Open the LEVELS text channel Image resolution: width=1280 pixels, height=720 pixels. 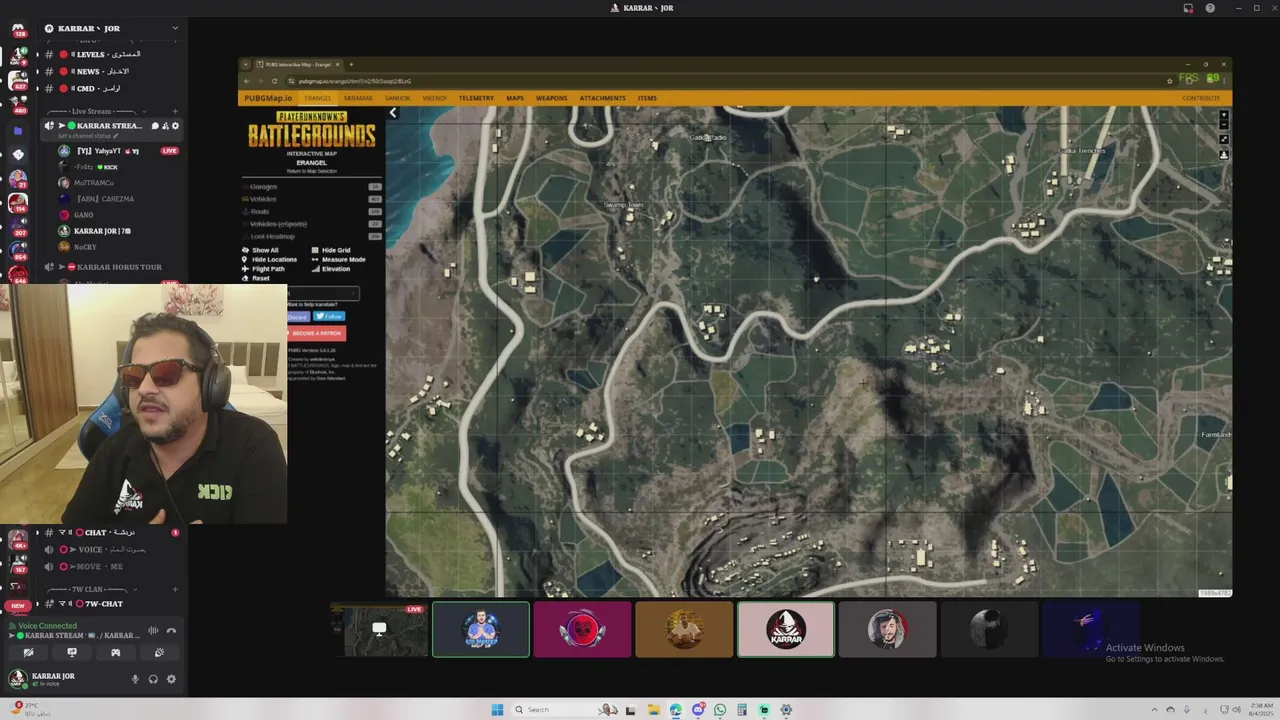tap(110, 54)
